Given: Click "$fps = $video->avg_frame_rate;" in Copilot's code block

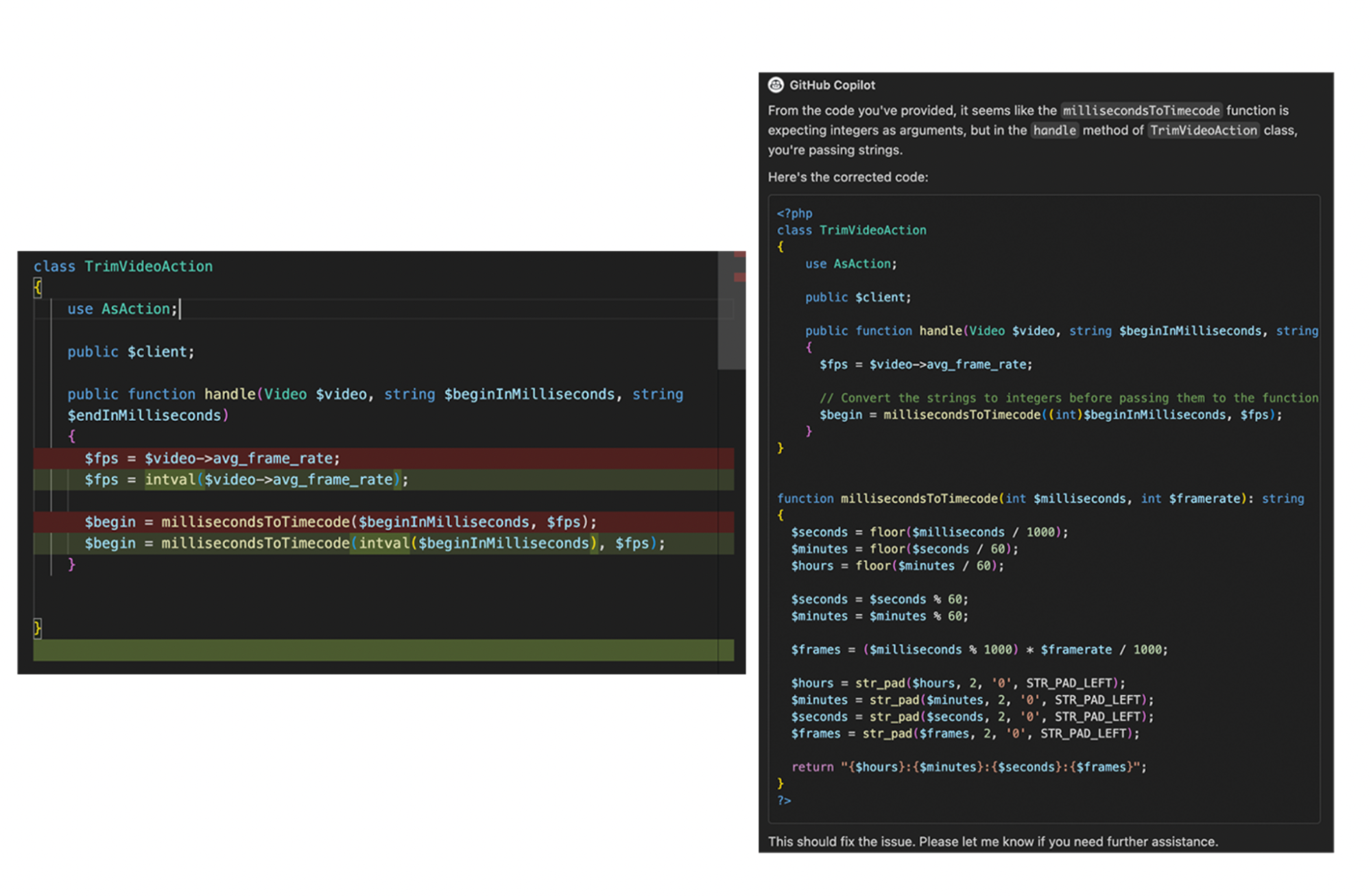Looking at the screenshot, I should click(926, 365).
